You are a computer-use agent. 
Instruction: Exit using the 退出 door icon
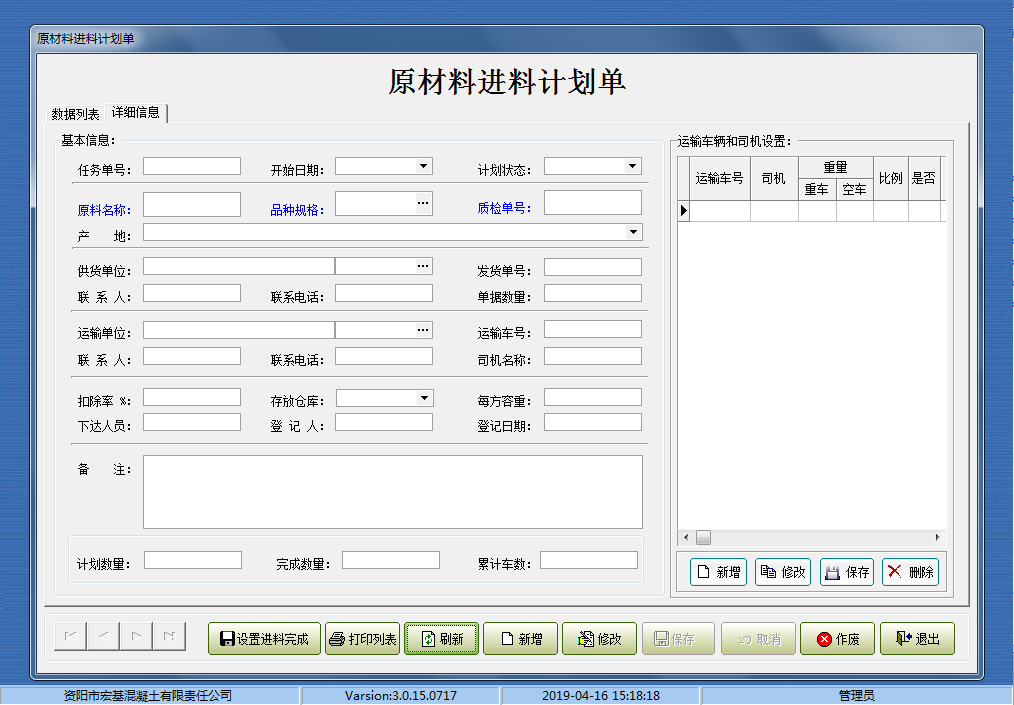(902, 638)
